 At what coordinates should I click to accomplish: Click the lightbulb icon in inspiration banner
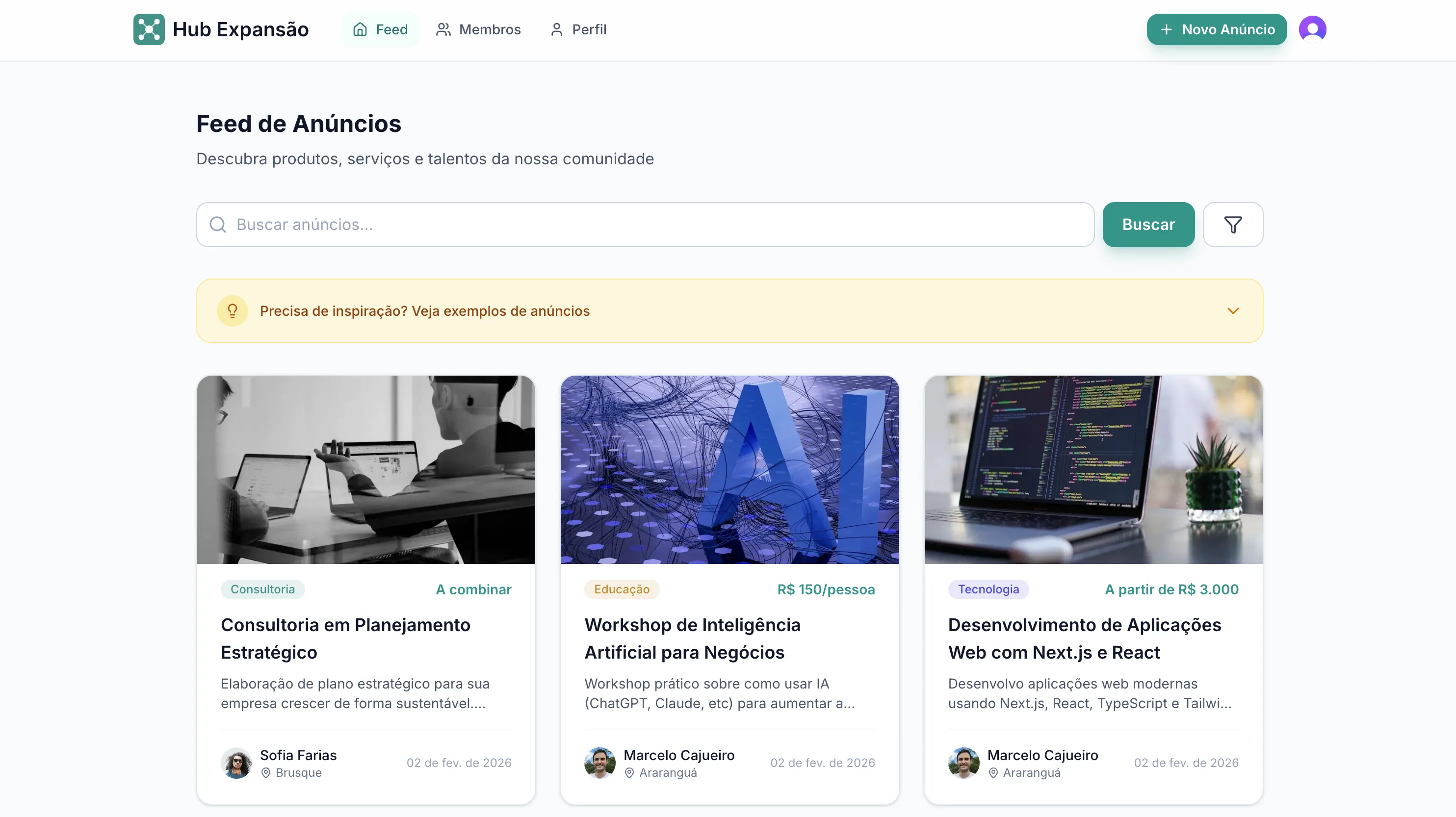233,310
